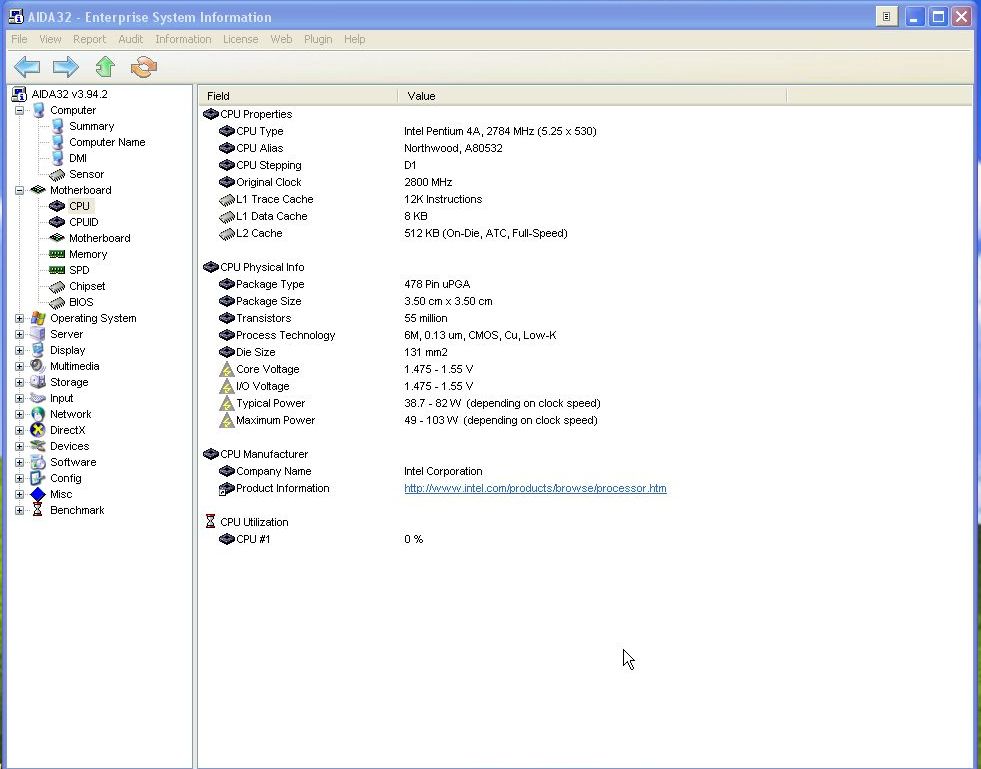
Task: Expand the Benchmark tree node
Action: (x=19, y=511)
